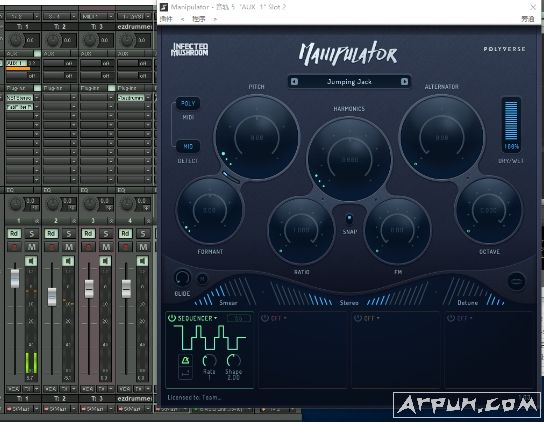544x422 pixels.
Task: Click the pan knob of Tr 1 channel
Action: (15, 40)
